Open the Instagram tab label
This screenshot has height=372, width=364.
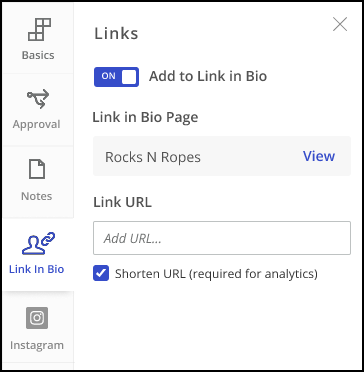(x=37, y=345)
